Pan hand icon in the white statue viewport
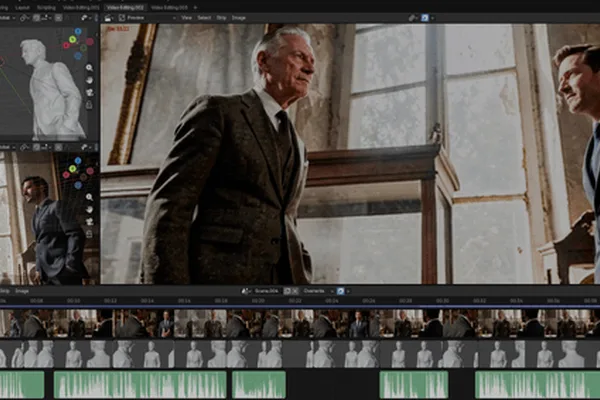 point(89,80)
